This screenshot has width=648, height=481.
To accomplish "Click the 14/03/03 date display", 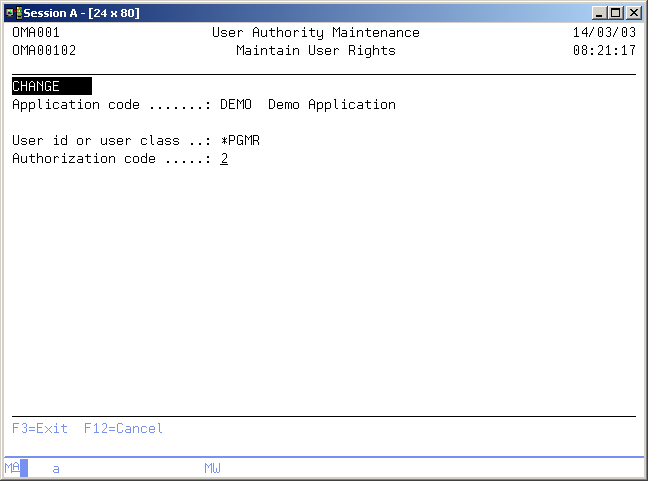I will click(604, 32).
